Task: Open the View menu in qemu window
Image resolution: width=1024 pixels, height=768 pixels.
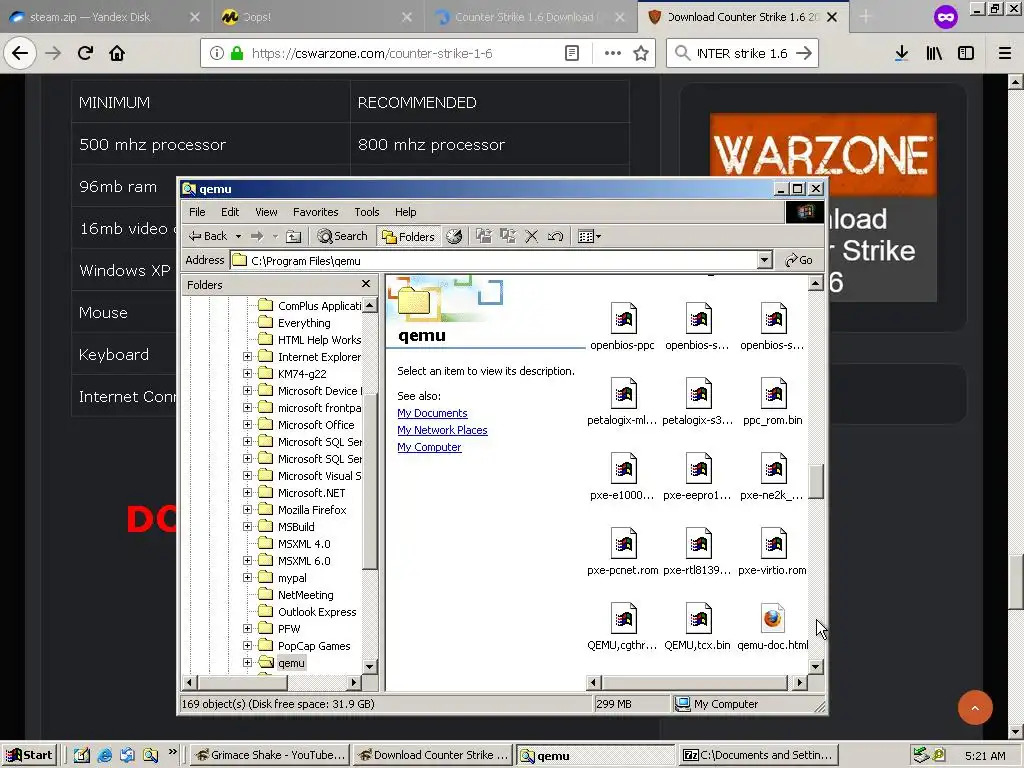Action: [x=266, y=212]
